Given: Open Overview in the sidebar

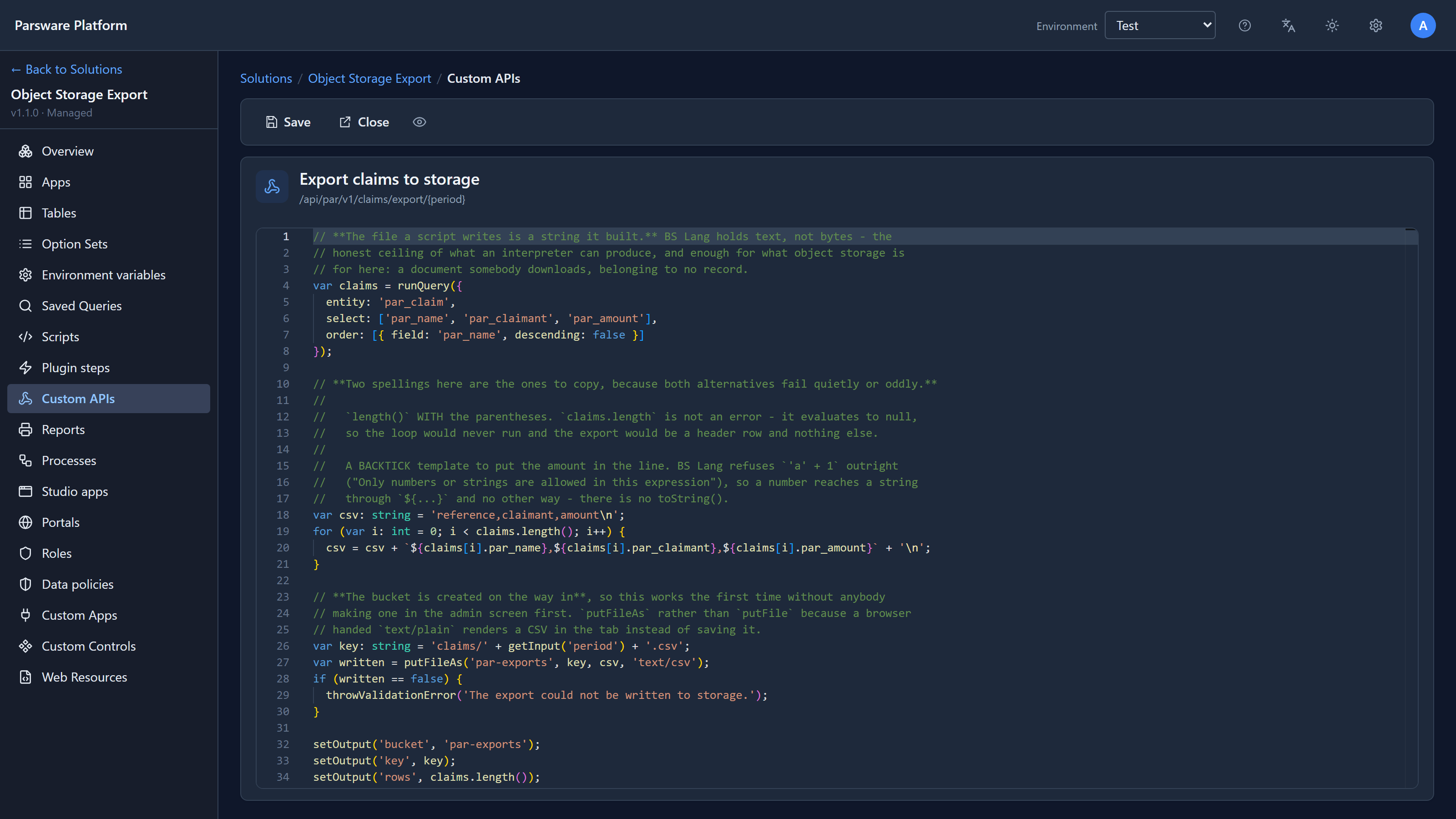Looking at the screenshot, I should point(109,151).
